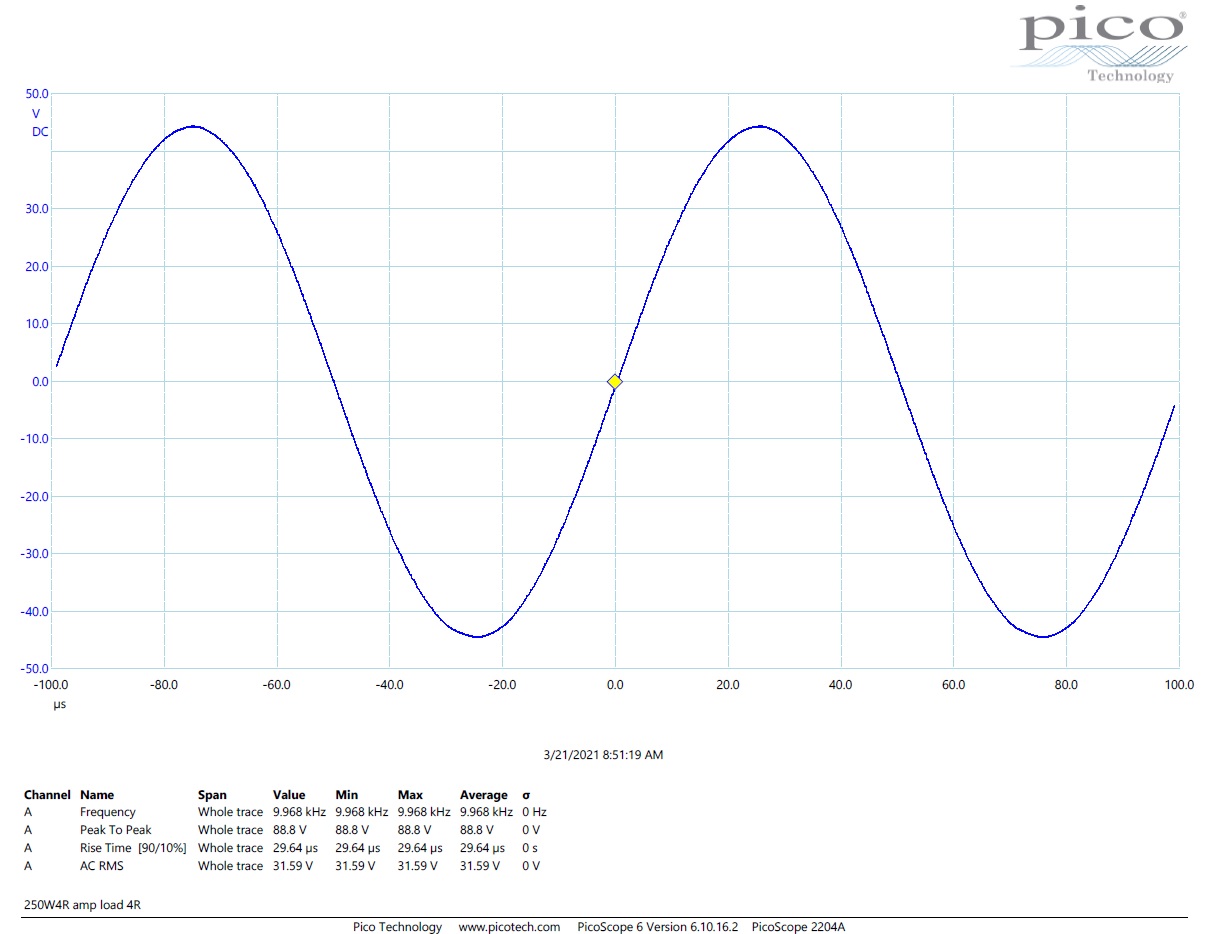The height and width of the screenshot is (934, 1209).
Task: Click the -60.0 time axis label
Action: coord(277,685)
